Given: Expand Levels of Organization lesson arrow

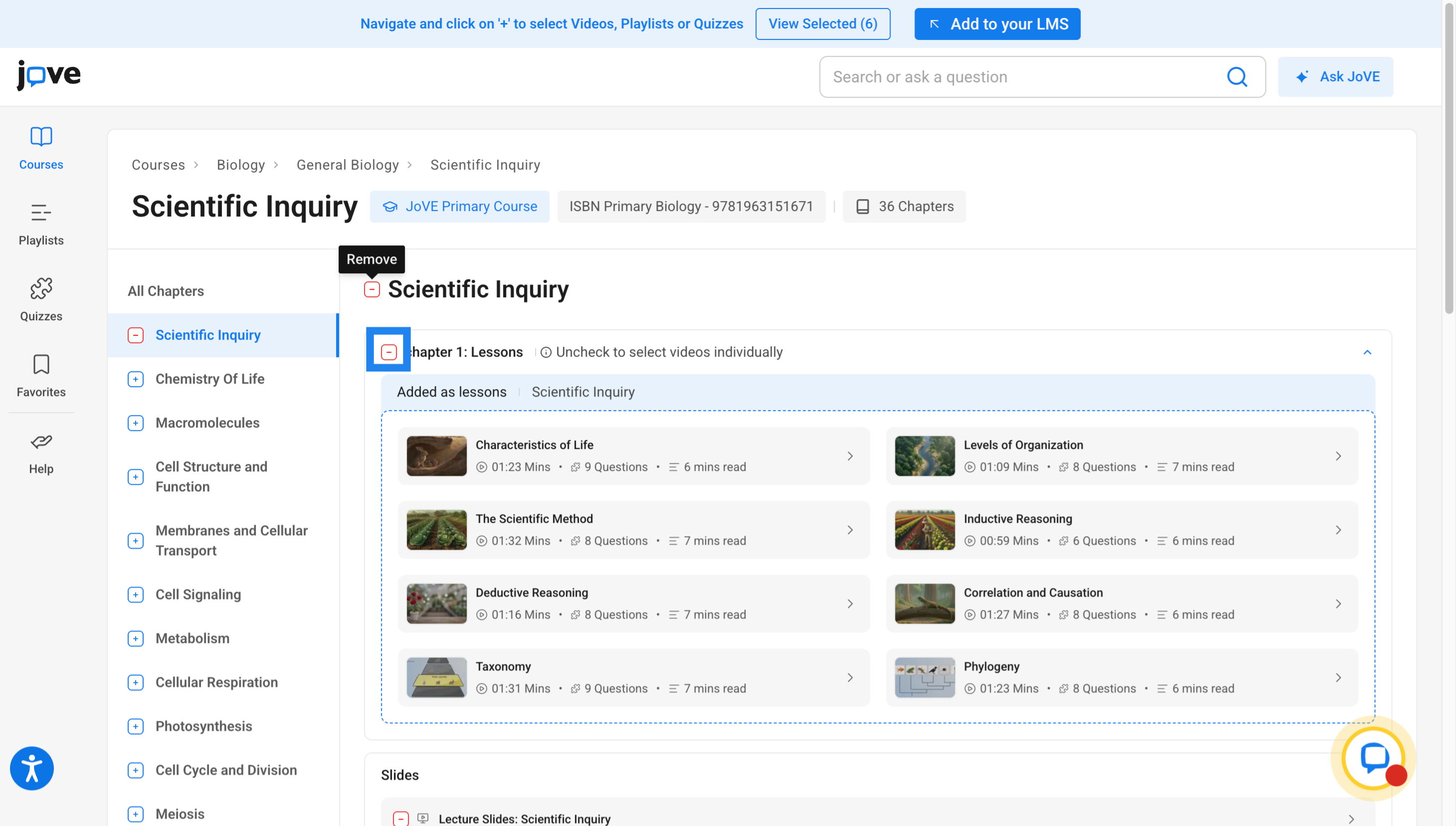Looking at the screenshot, I should tap(1338, 456).
